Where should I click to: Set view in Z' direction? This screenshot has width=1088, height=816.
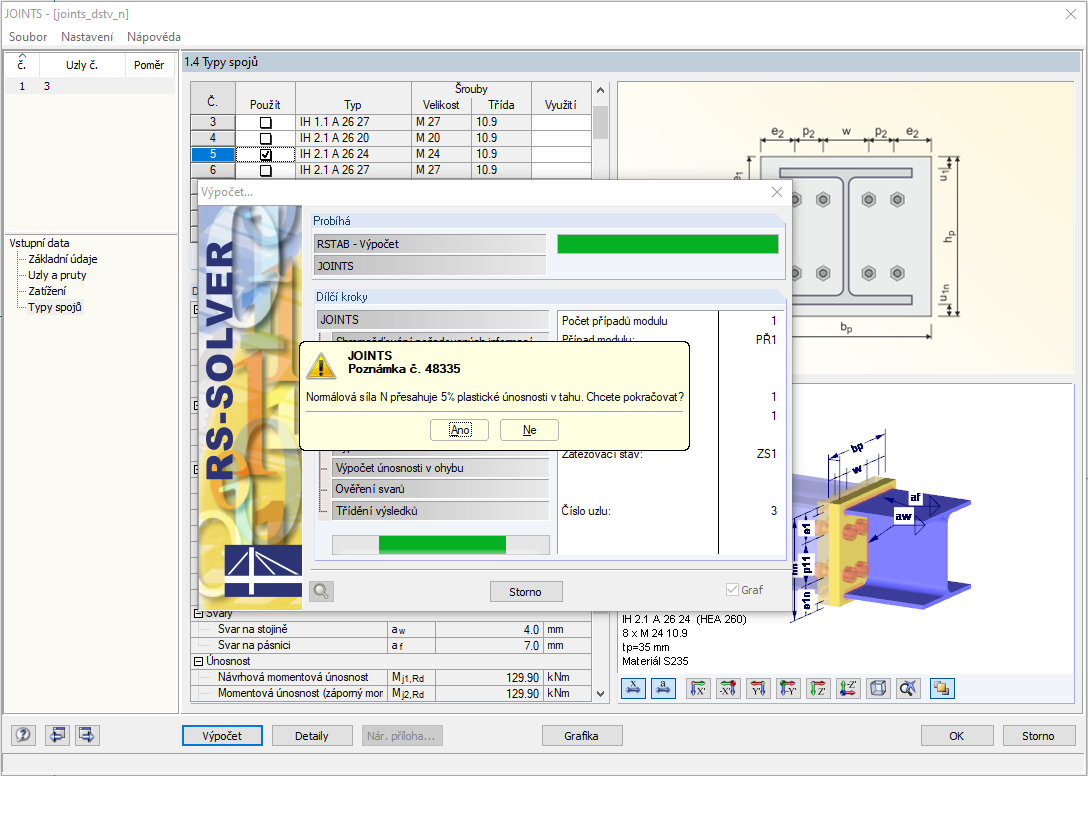click(818, 688)
